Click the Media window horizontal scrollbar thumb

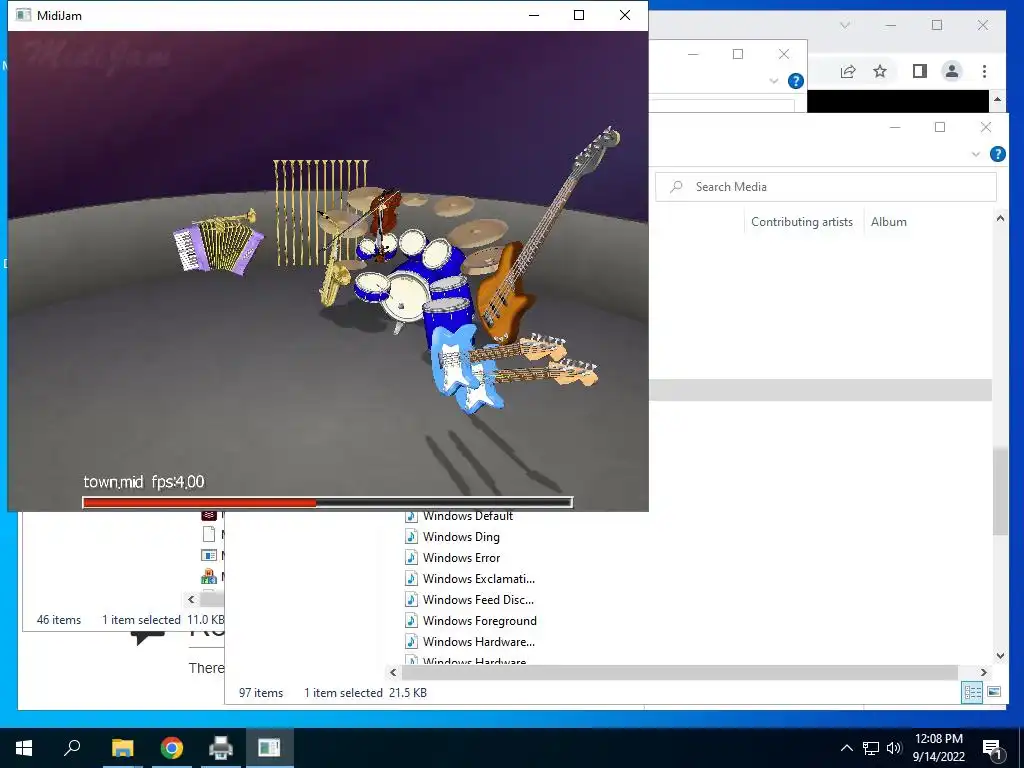click(x=679, y=672)
